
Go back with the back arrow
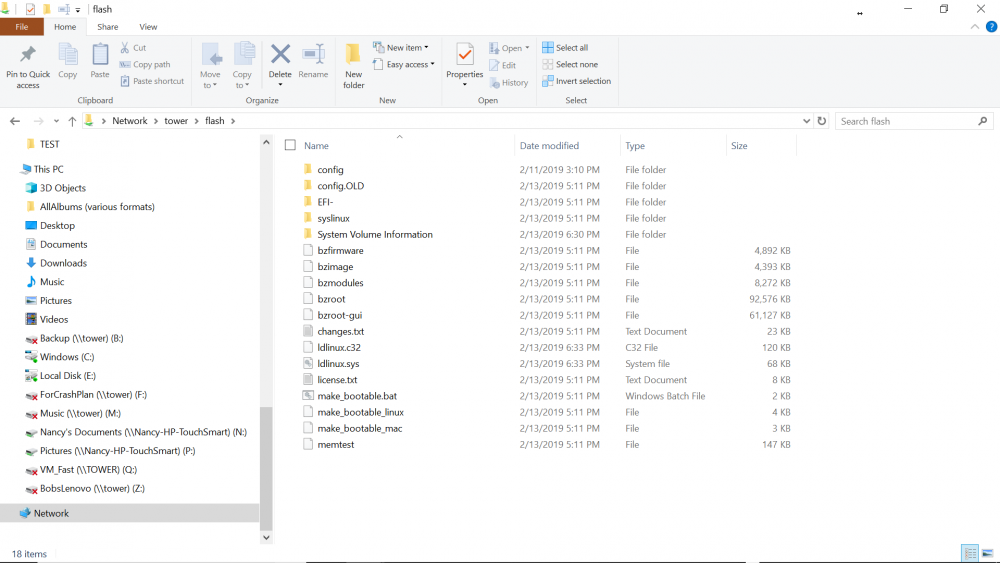click(15, 121)
